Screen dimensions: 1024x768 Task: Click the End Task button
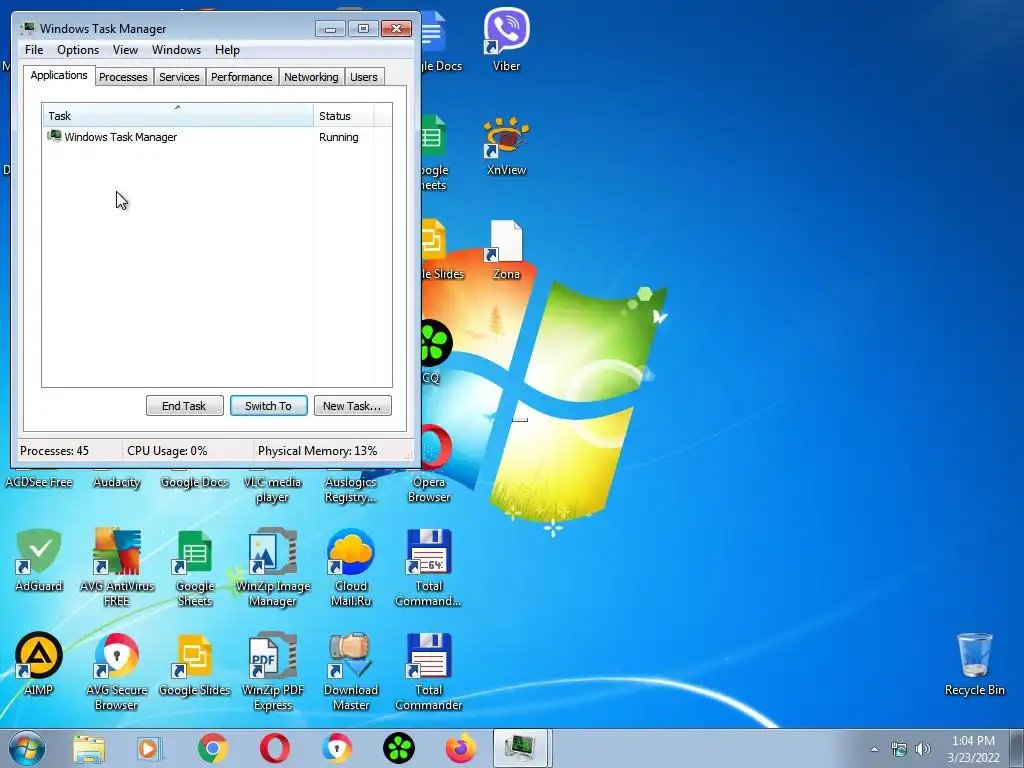tap(184, 406)
